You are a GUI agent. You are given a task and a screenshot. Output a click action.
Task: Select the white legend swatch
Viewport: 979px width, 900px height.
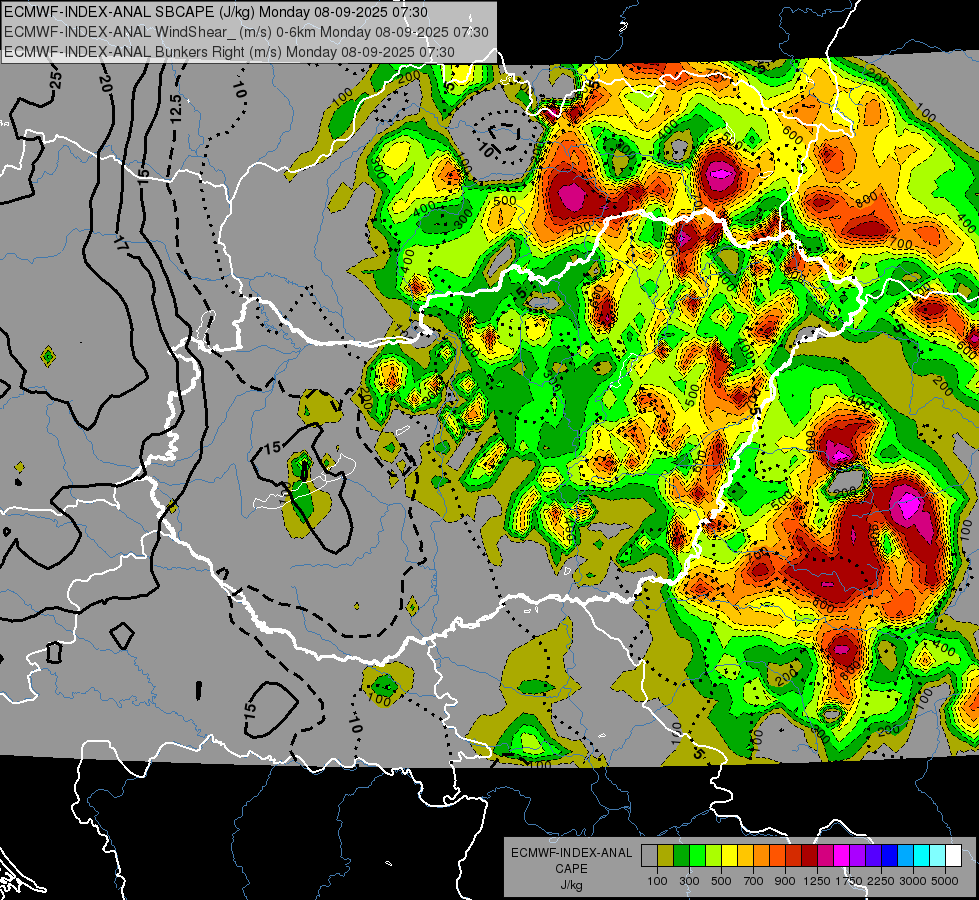coord(954,855)
